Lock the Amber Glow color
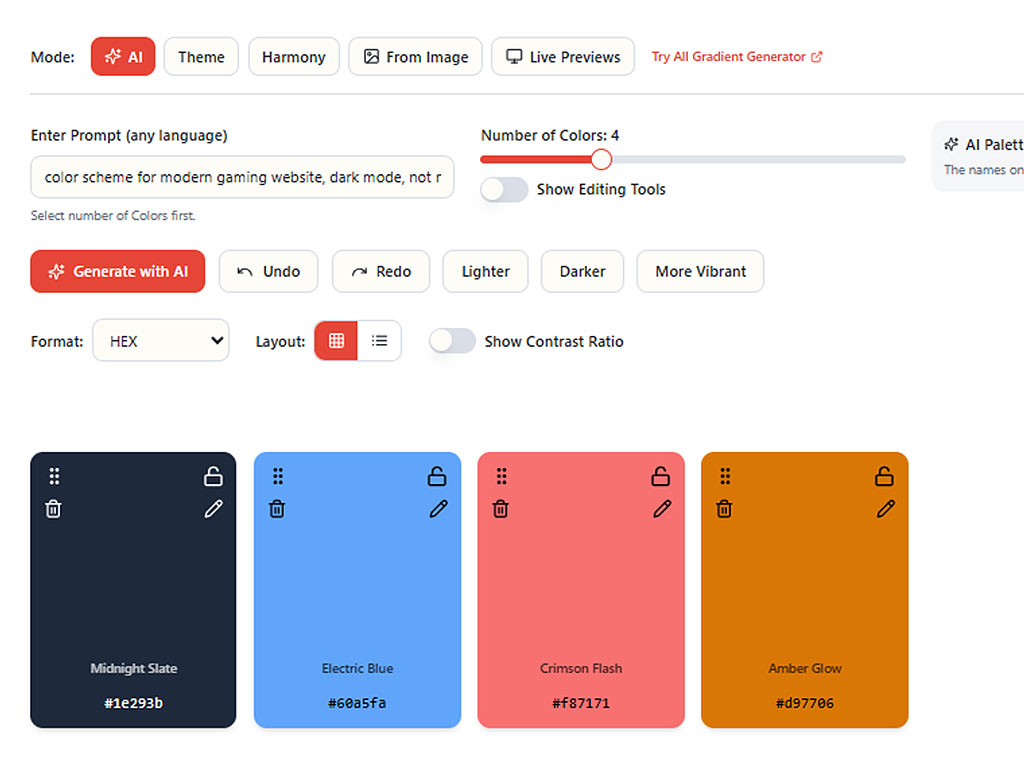 (x=884, y=477)
